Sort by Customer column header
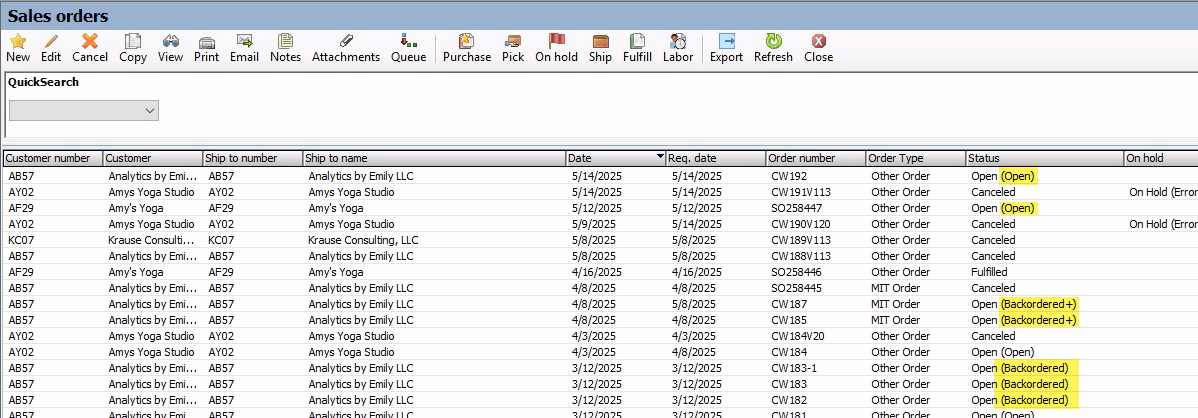 [x=153, y=158]
